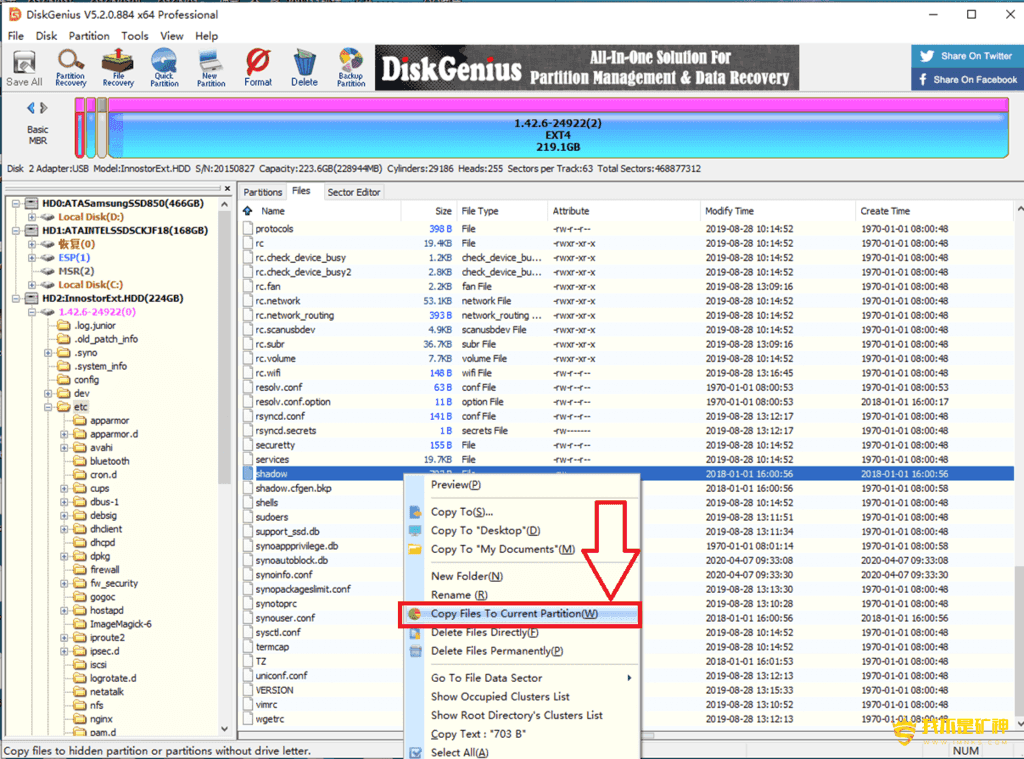Viewport: 1024px width, 759px height.
Task: Sort files by Modify Time column header
Action: coord(729,211)
